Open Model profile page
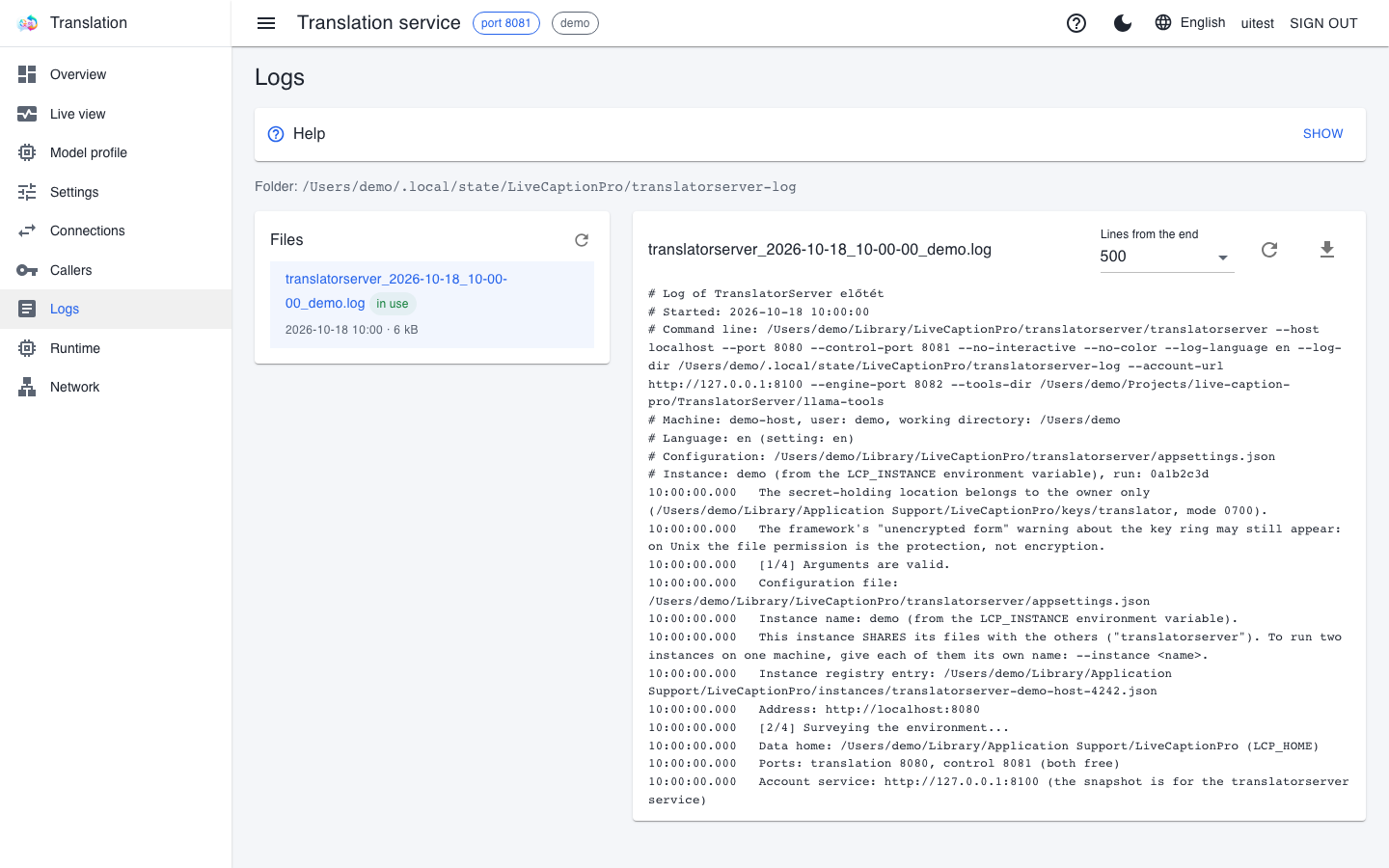 pos(116,152)
